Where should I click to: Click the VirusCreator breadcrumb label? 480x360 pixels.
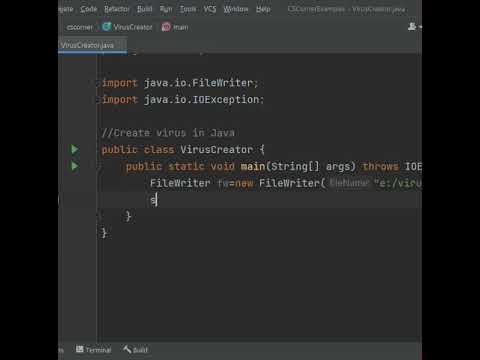(x=133, y=27)
